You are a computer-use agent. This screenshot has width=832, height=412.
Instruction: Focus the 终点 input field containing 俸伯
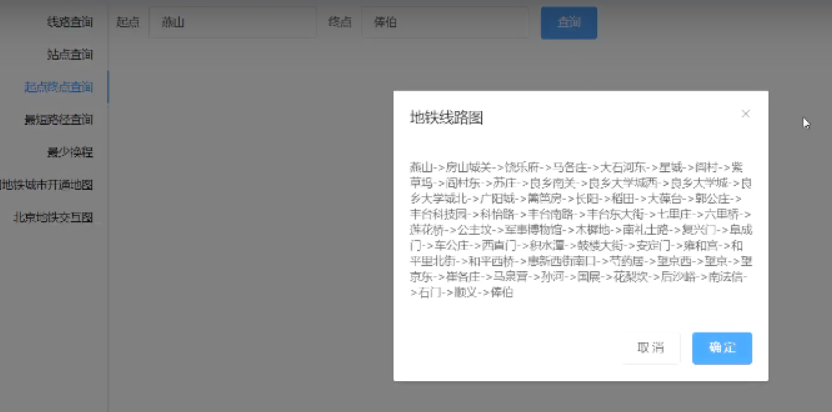(445, 22)
